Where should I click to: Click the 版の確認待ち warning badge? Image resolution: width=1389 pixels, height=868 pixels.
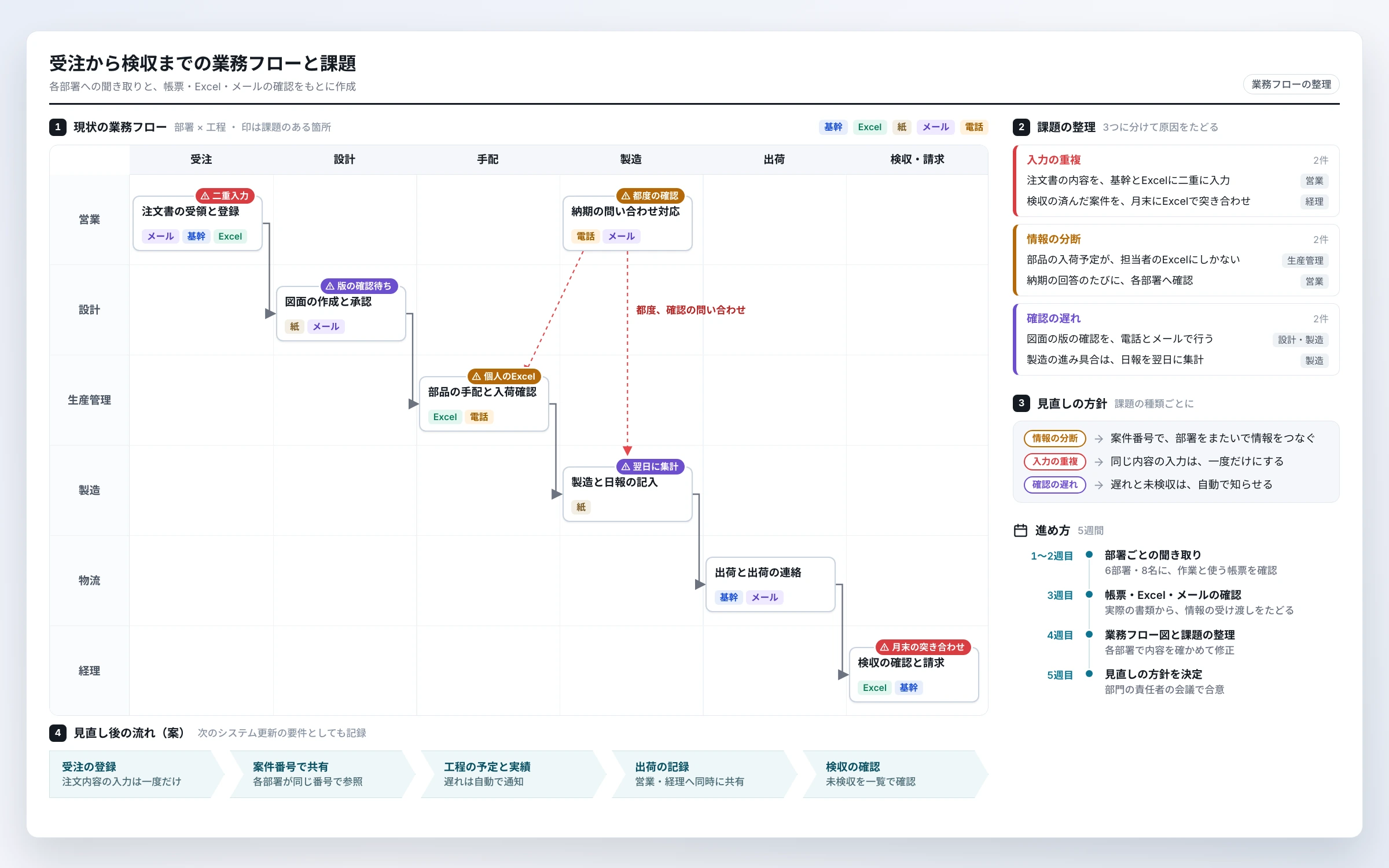pos(359,286)
